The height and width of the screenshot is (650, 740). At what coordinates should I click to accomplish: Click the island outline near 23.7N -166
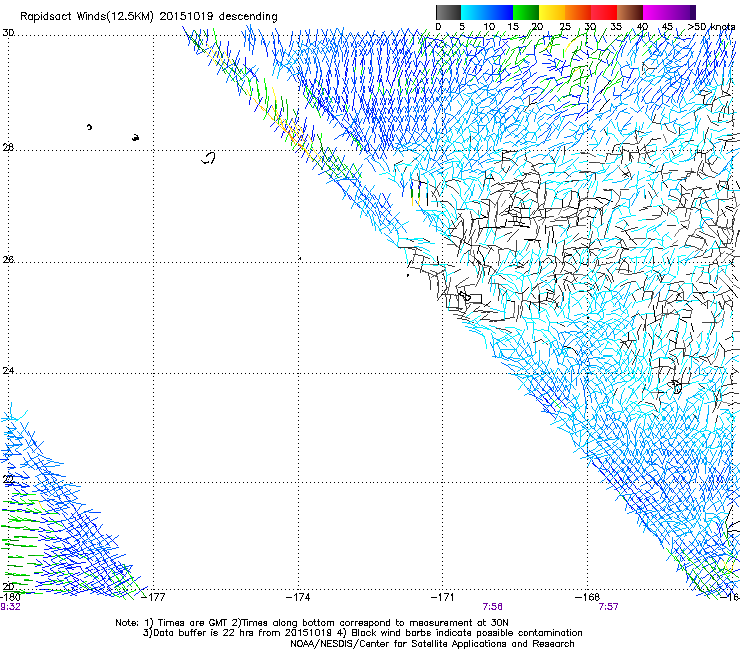tap(677, 387)
